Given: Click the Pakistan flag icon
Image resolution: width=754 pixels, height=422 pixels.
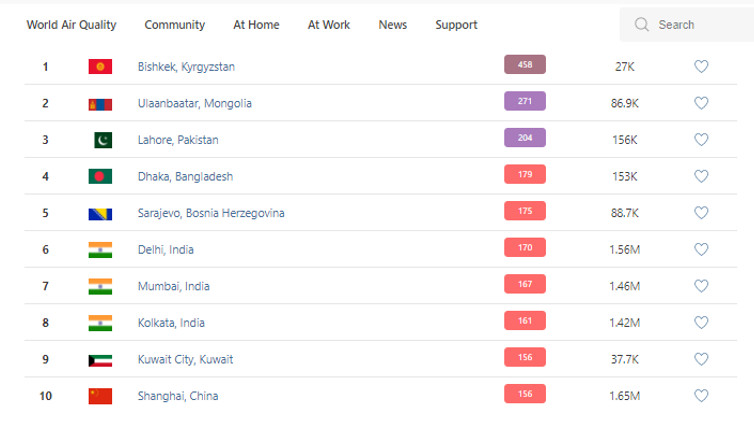Looking at the screenshot, I should pyautogui.click(x=103, y=140).
